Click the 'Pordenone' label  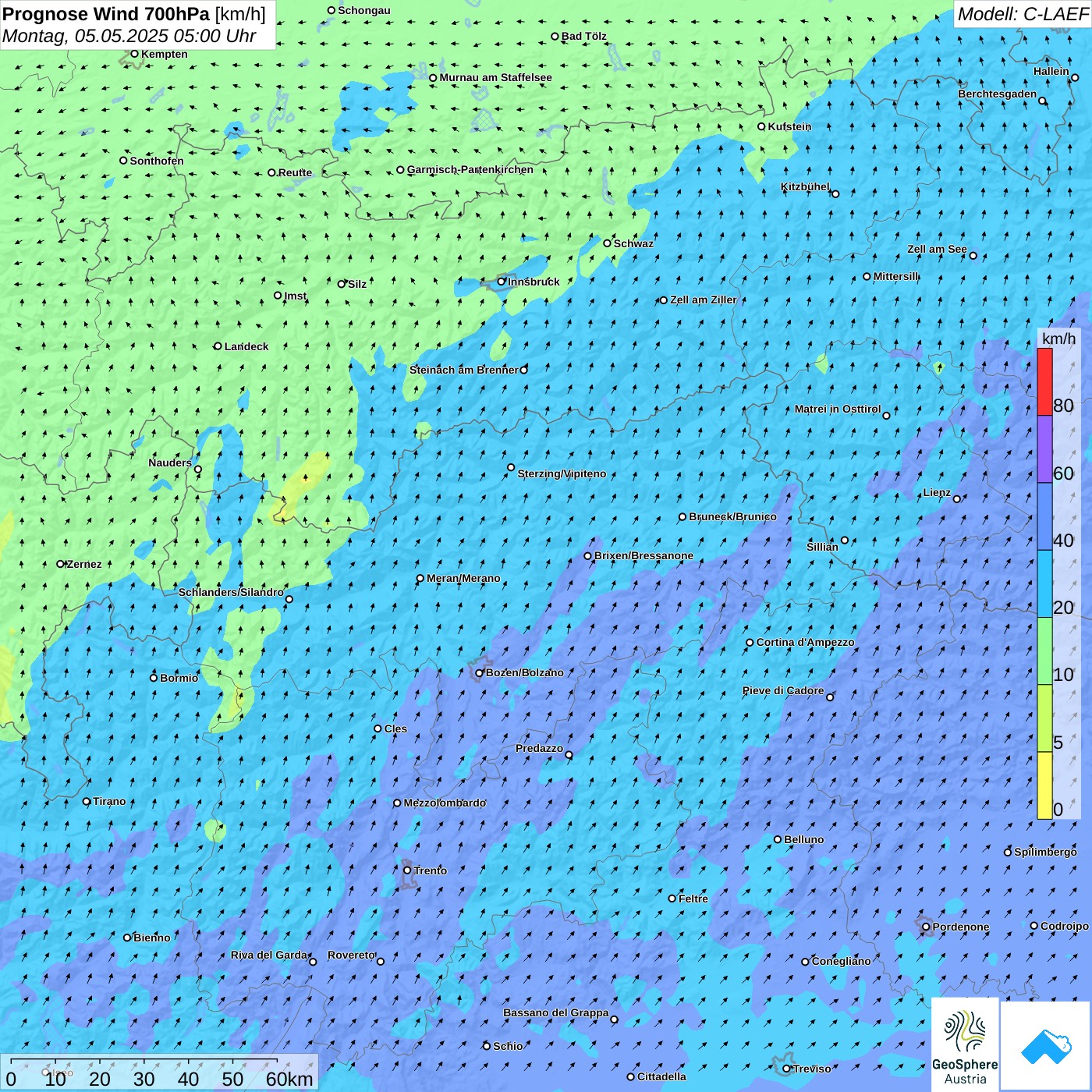click(x=961, y=927)
